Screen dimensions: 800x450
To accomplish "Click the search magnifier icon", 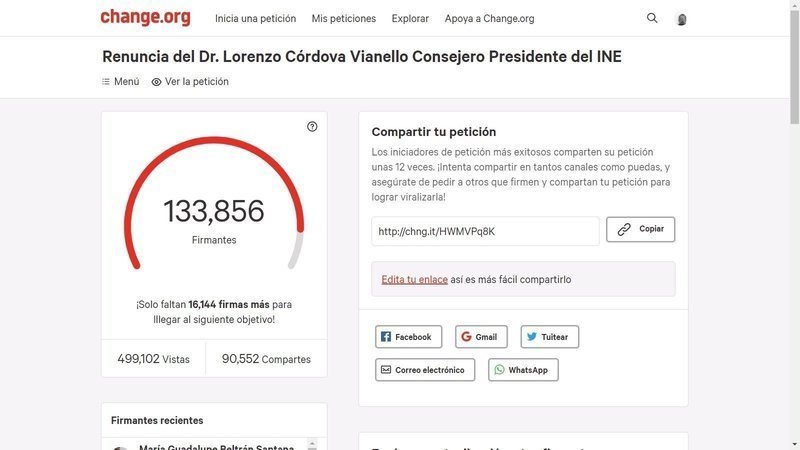I will click(652, 18).
